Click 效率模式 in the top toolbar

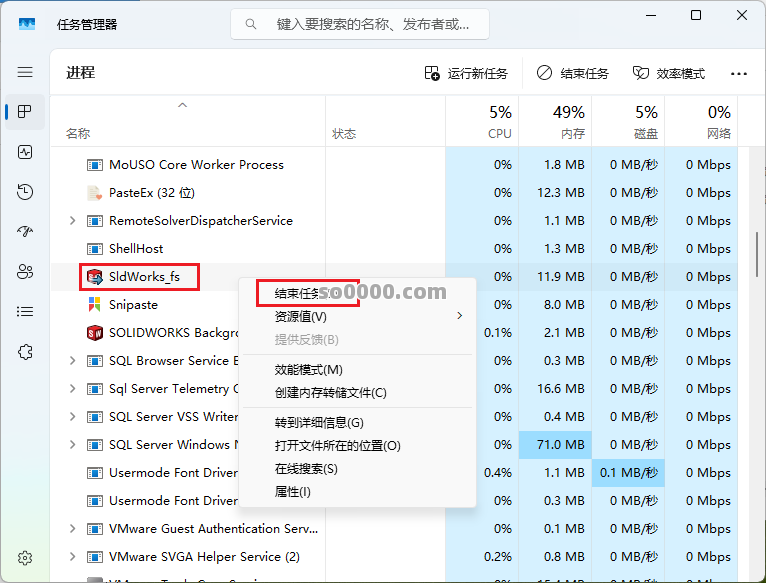click(x=669, y=73)
